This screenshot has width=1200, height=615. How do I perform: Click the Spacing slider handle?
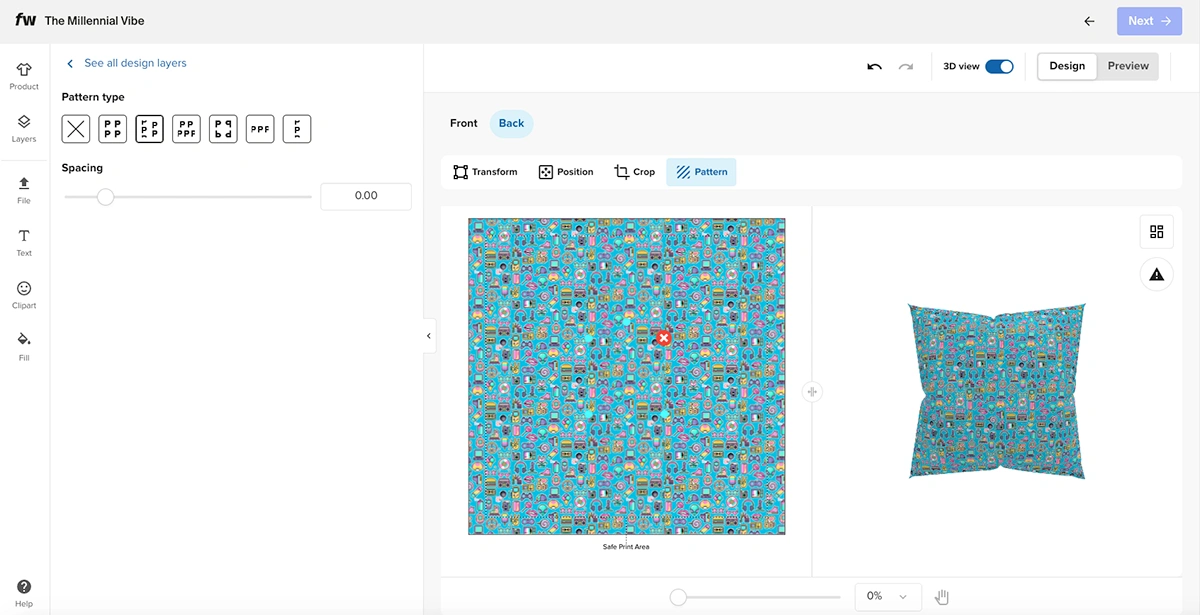(x=105, y=197)
